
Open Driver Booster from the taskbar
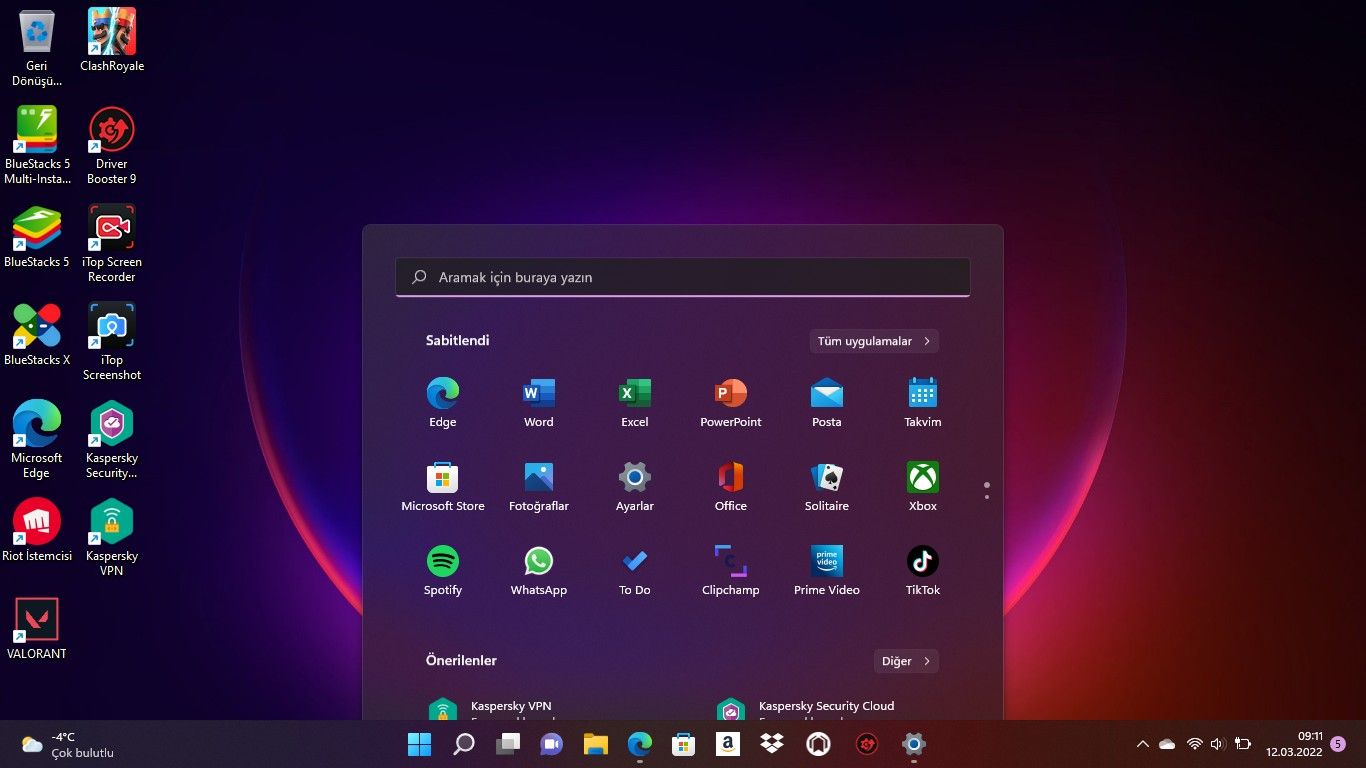(x=866, y=744)
